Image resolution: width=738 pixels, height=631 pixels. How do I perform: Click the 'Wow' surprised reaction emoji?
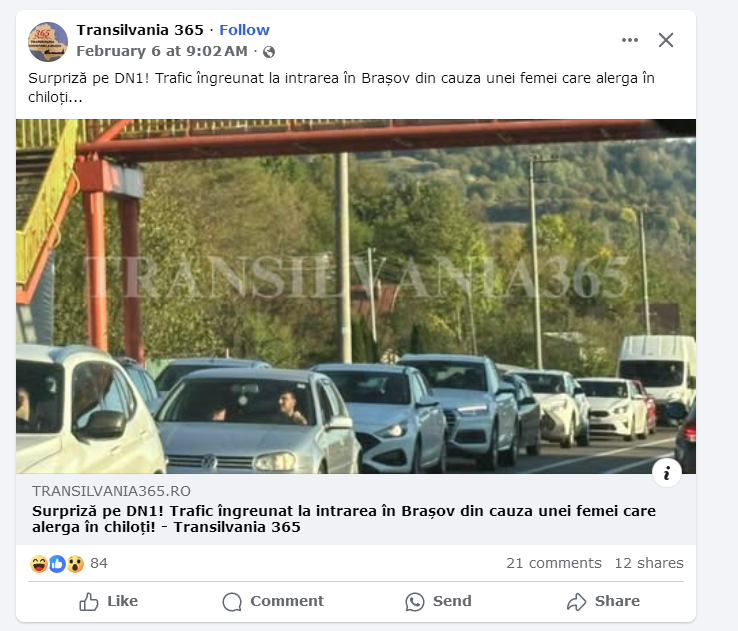[x=75, y=564]
